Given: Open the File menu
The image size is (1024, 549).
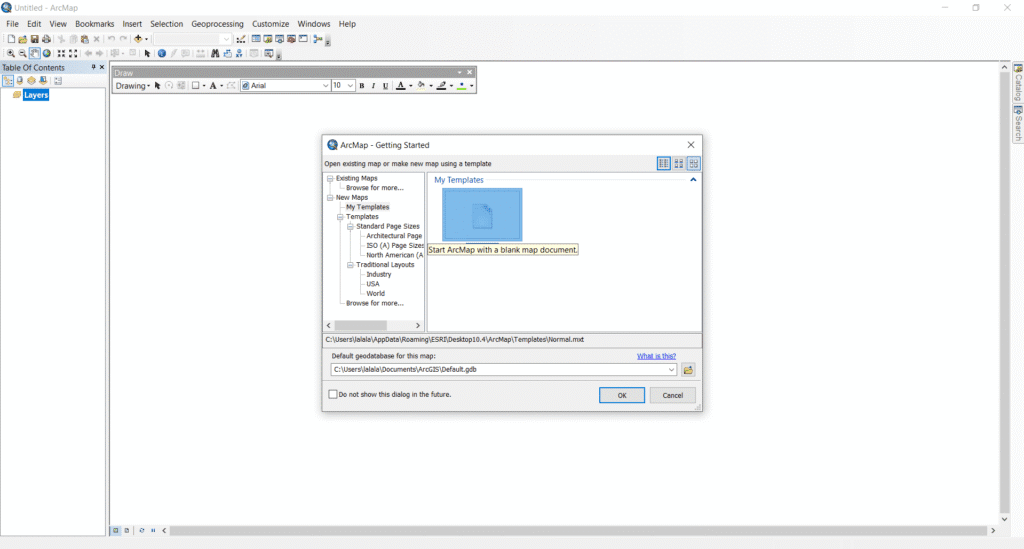Looking at the screenshot, I should [12, 24].
